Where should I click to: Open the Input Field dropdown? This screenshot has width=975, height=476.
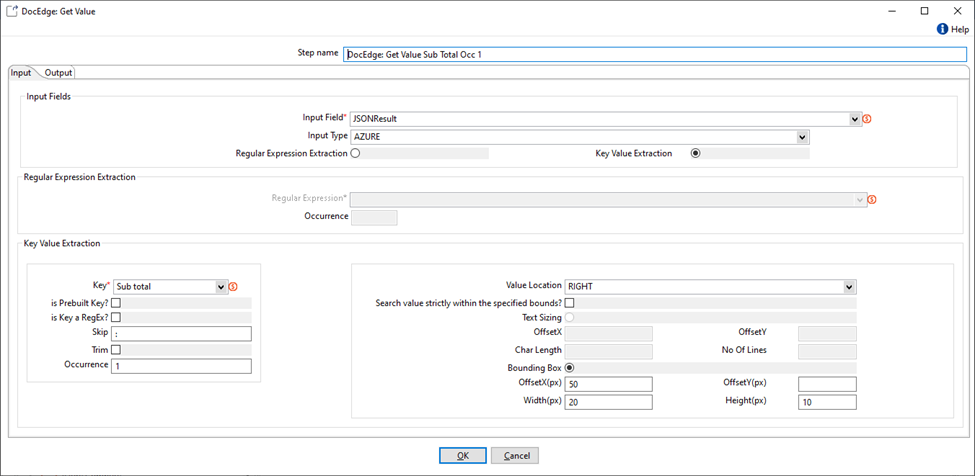point(855,119)
